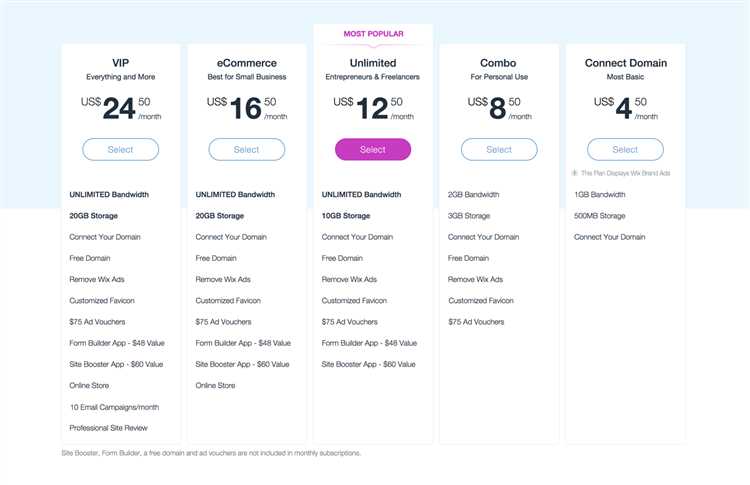Click Connect Domain's 500MB Storage feature

tap(600, 216)
